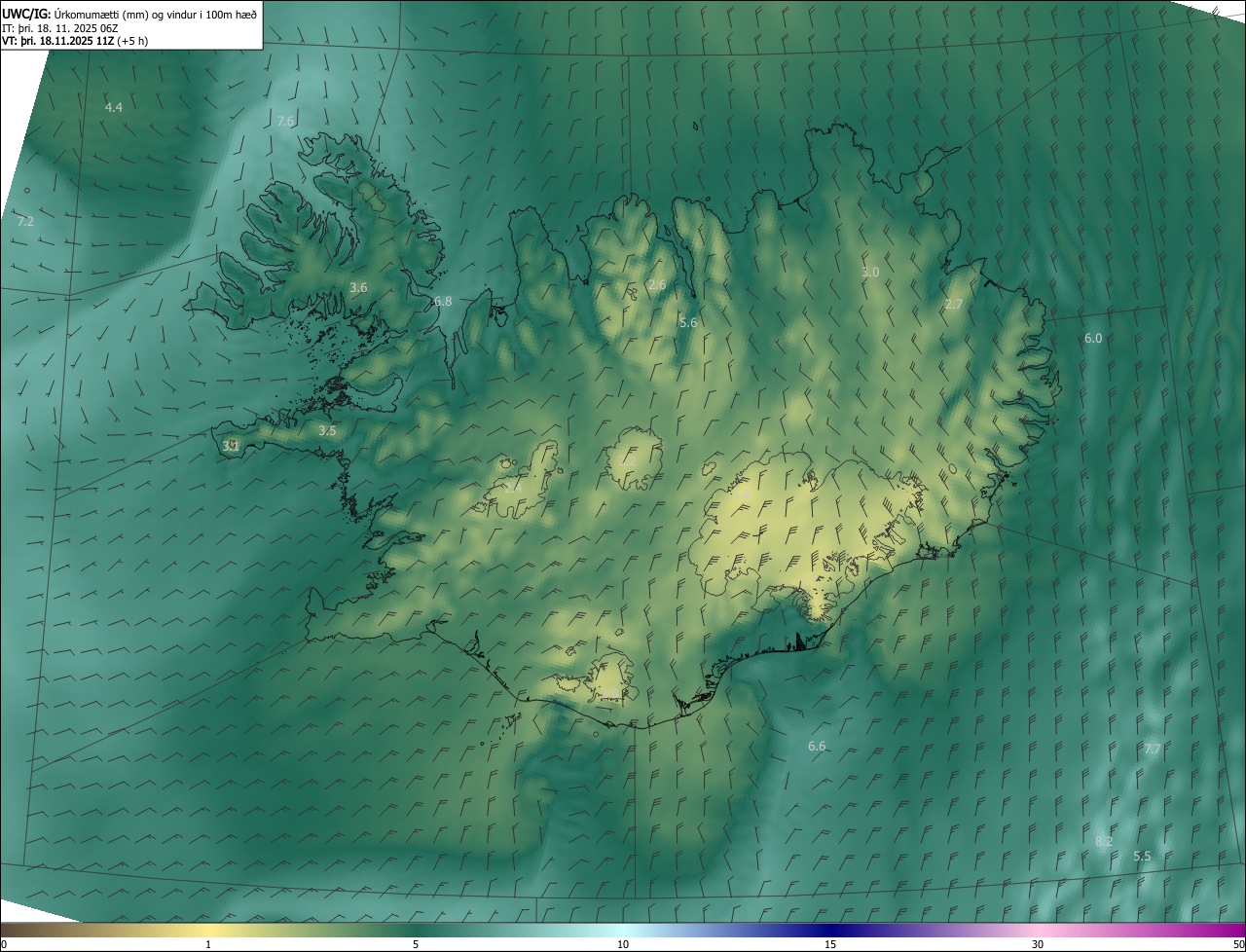The height and width of the screenshot is (952, 1246).
Task: Select the VT line reading 11Z (+5 h)
Action: point(74,42)
